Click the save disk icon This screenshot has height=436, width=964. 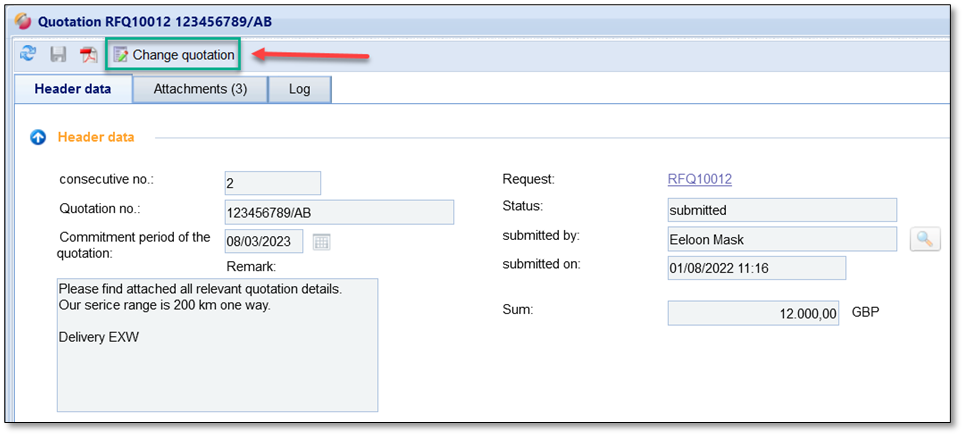pyautogui.click(x=58, y=55)
